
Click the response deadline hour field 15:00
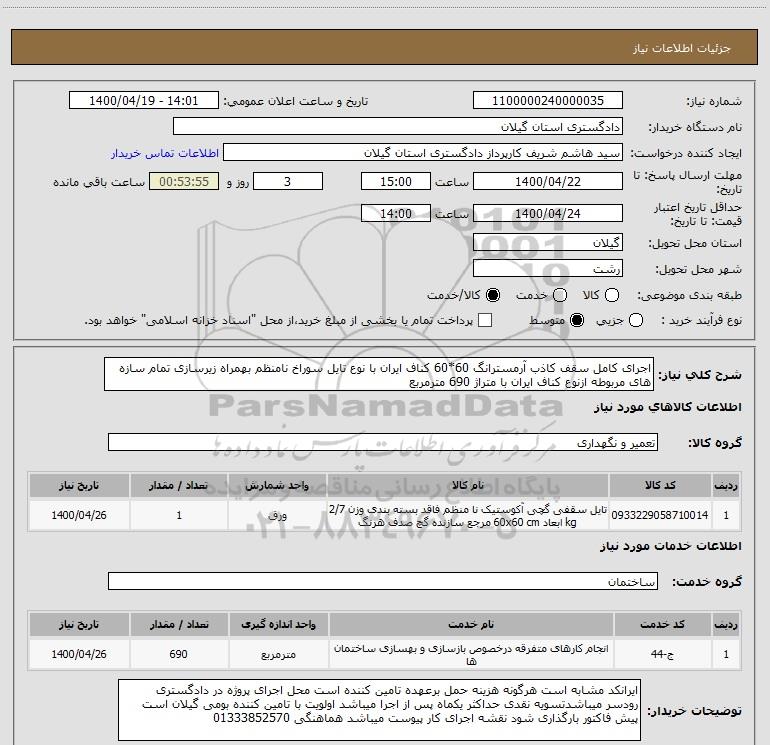tap(396, 181)
